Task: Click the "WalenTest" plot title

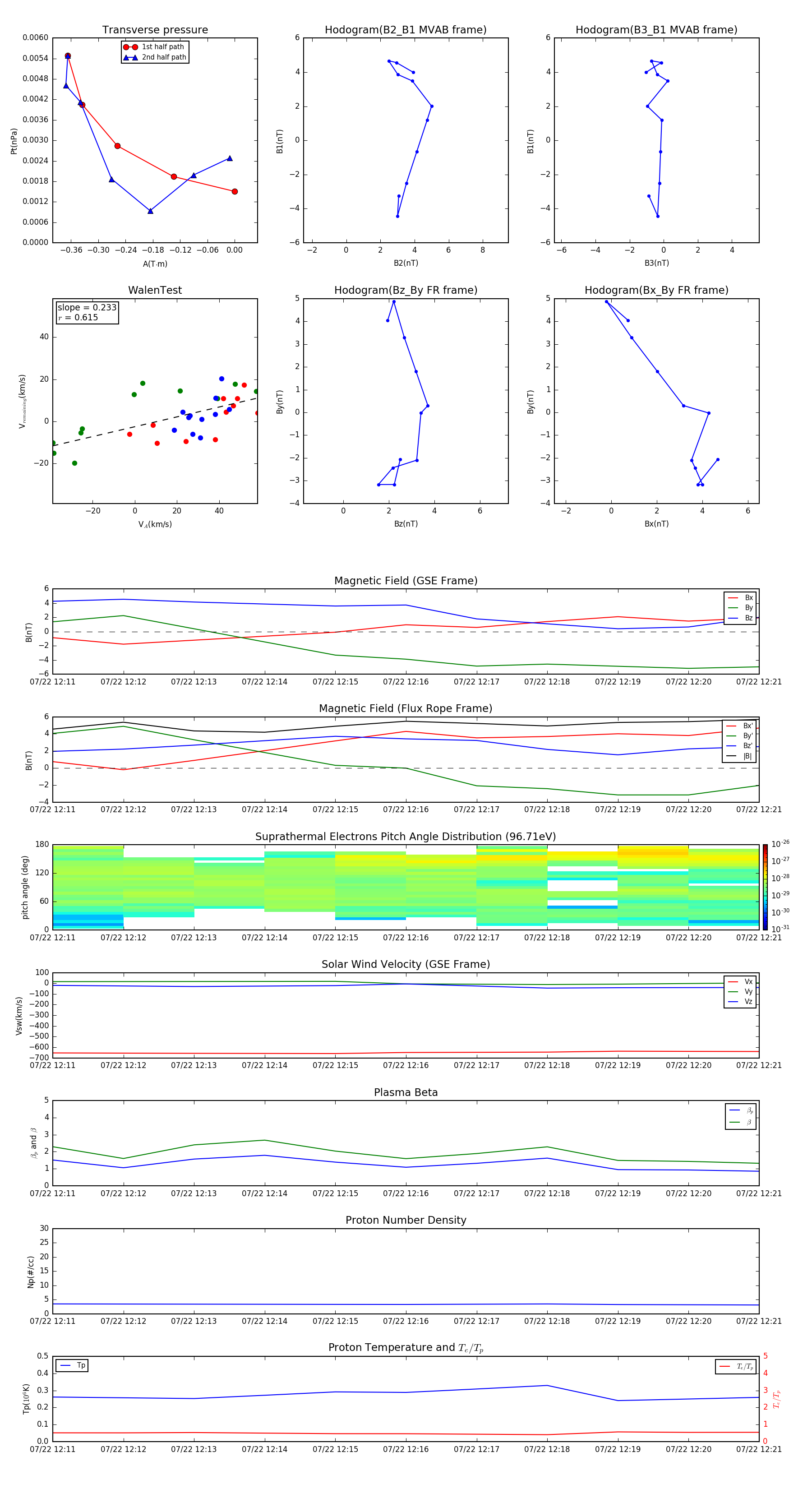Action: point(155,290)
